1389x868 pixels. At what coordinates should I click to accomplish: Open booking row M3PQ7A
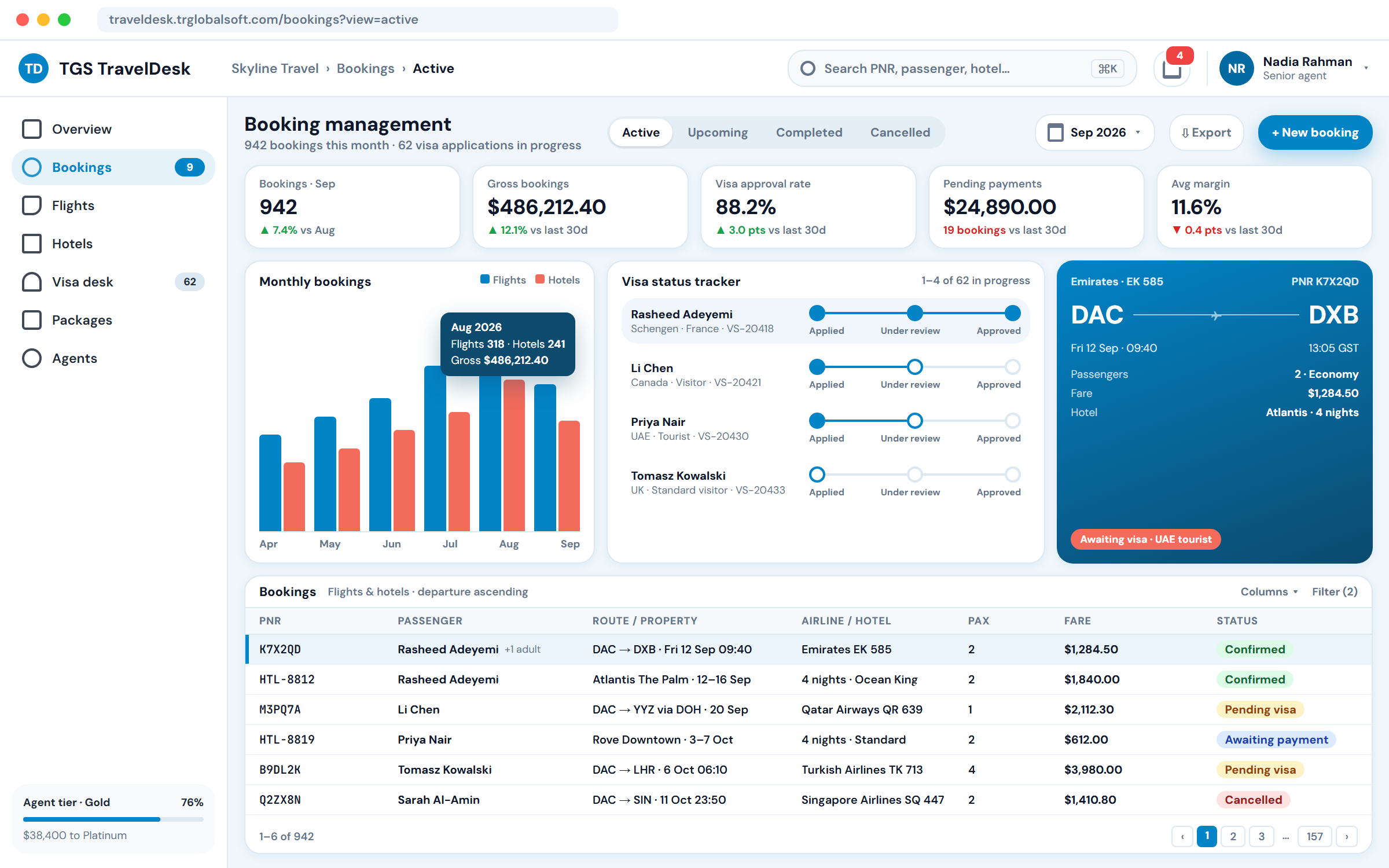coord(808,709)
